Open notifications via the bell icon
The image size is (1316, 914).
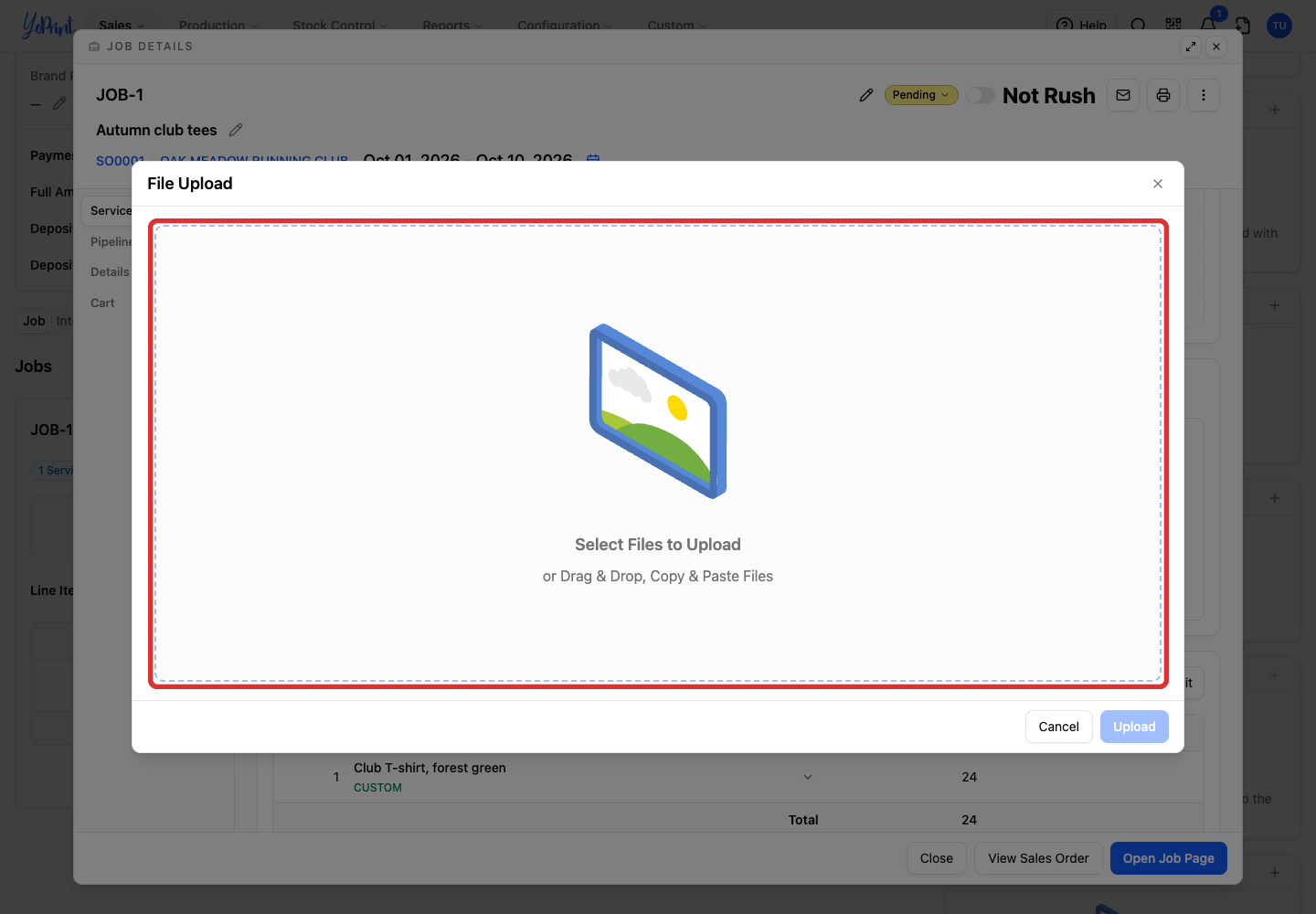point(1208,25)
